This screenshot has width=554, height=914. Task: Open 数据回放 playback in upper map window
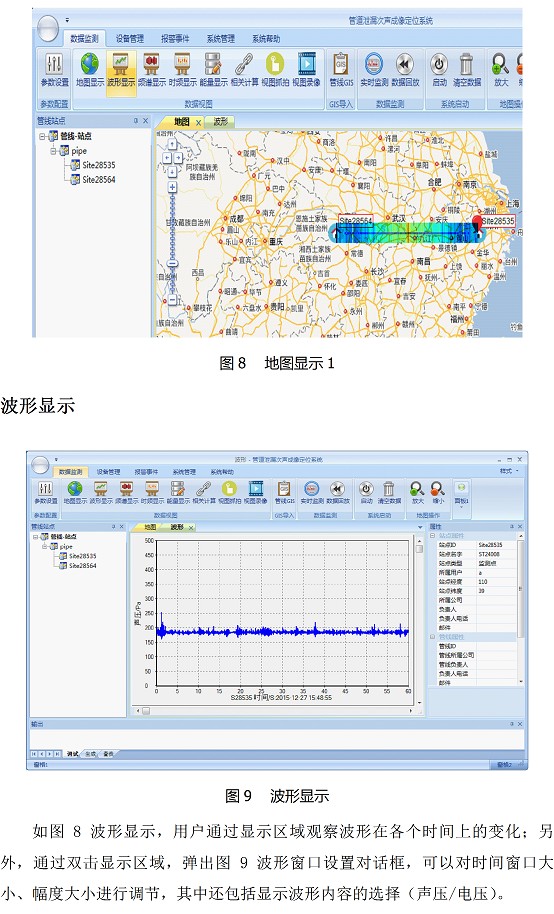click(x=405, y=69)
